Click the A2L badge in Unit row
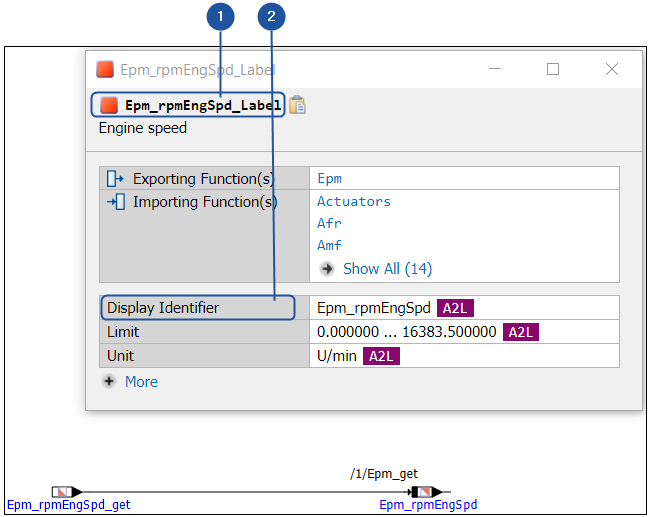The height and width of the screenshot is (517, 650). (381, 356)
